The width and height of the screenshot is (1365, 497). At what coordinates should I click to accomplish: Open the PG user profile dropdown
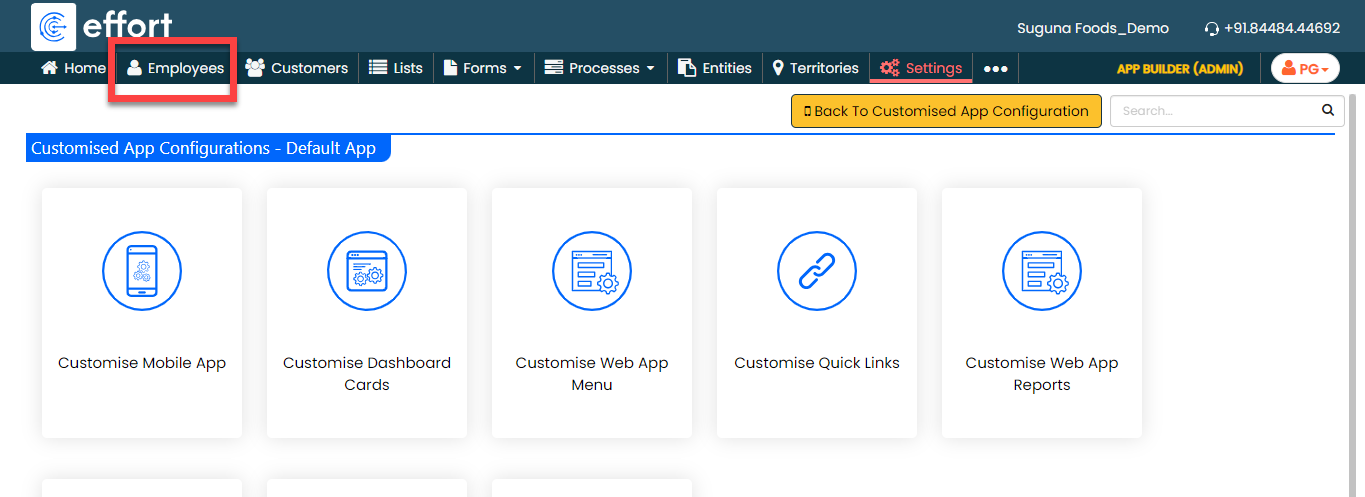click(1305, 68)
